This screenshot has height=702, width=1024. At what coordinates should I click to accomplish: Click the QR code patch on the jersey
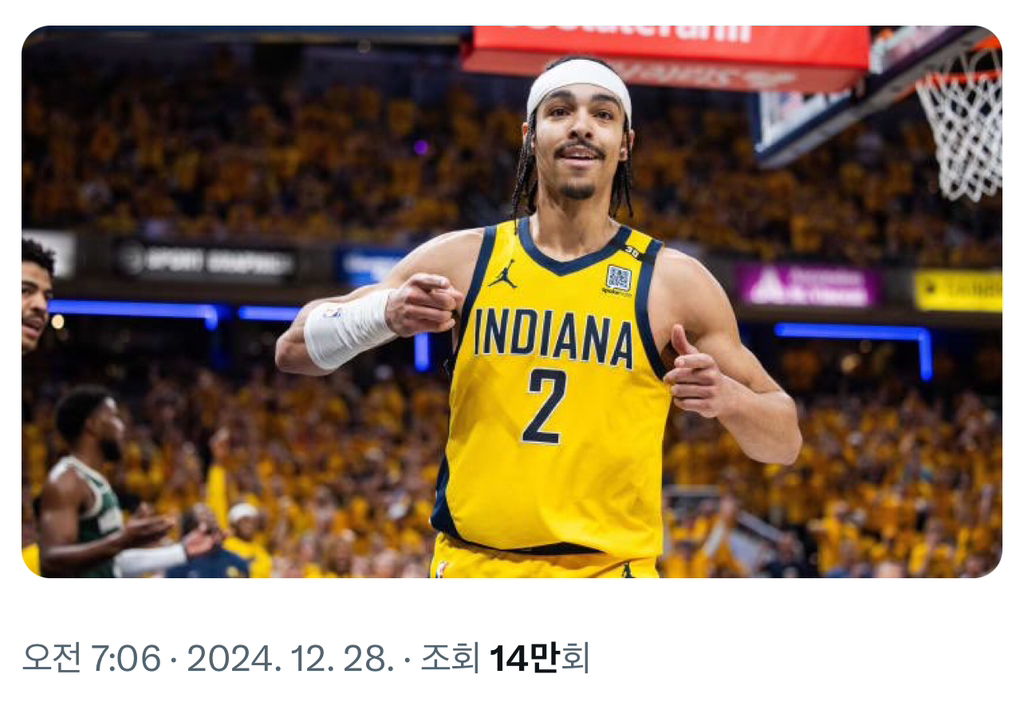pos(618,277)
